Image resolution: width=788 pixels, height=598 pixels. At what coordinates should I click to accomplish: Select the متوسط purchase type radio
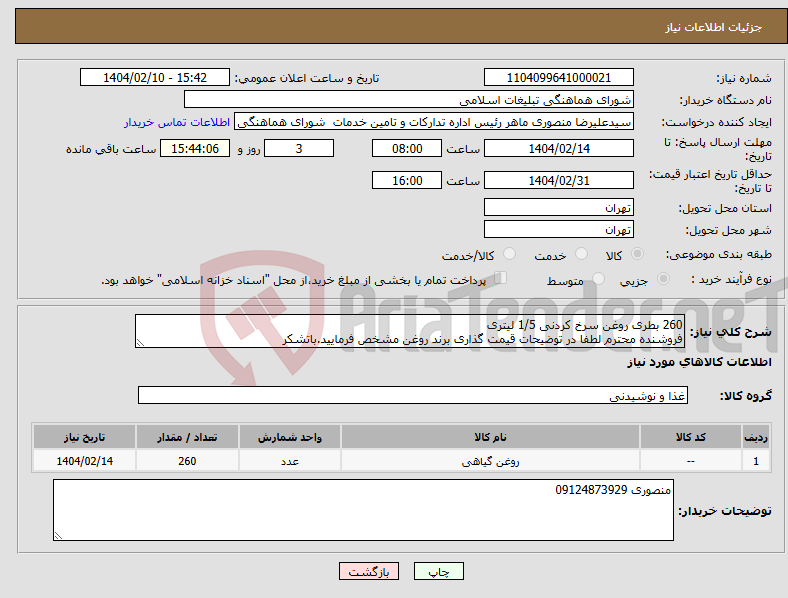click(x=599, y=278)
